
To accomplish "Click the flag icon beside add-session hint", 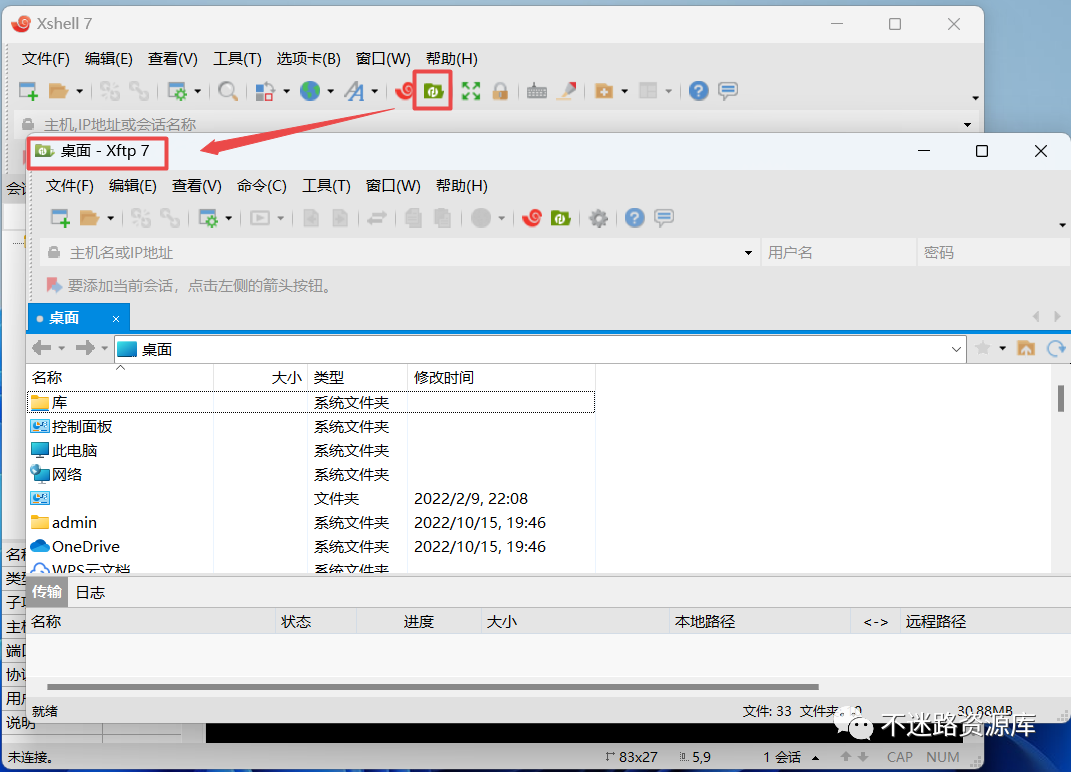I will coord(54,285).
